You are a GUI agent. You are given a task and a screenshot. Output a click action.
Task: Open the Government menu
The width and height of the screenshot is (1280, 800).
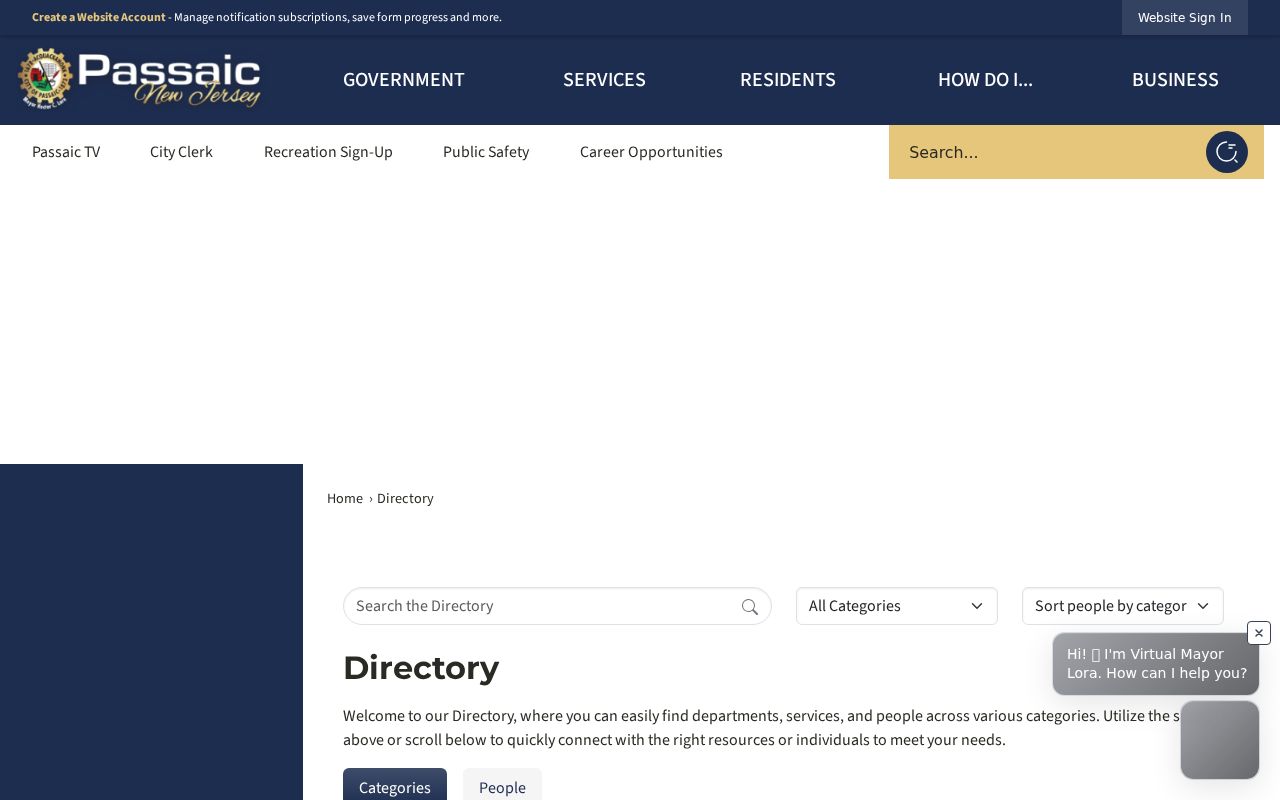point(404,80)
